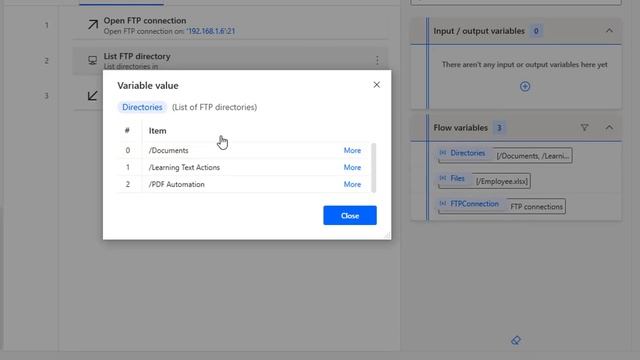Click the blue Close button
This screenshot has height=360, width=640.
click(x=350, y=215)
